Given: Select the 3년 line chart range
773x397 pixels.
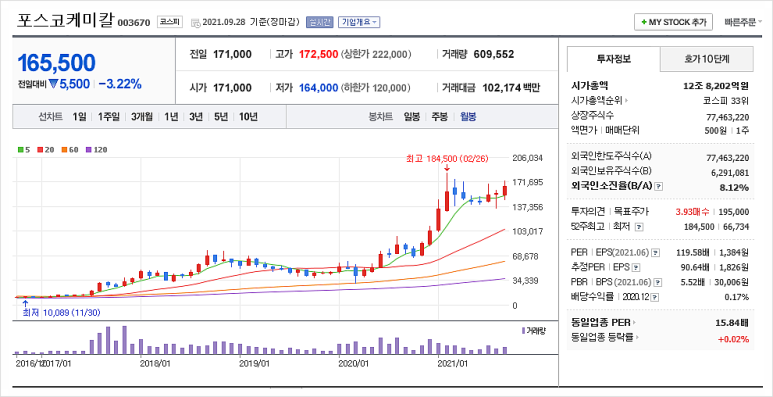Looking at the screenshot, I should coord(196,117).
